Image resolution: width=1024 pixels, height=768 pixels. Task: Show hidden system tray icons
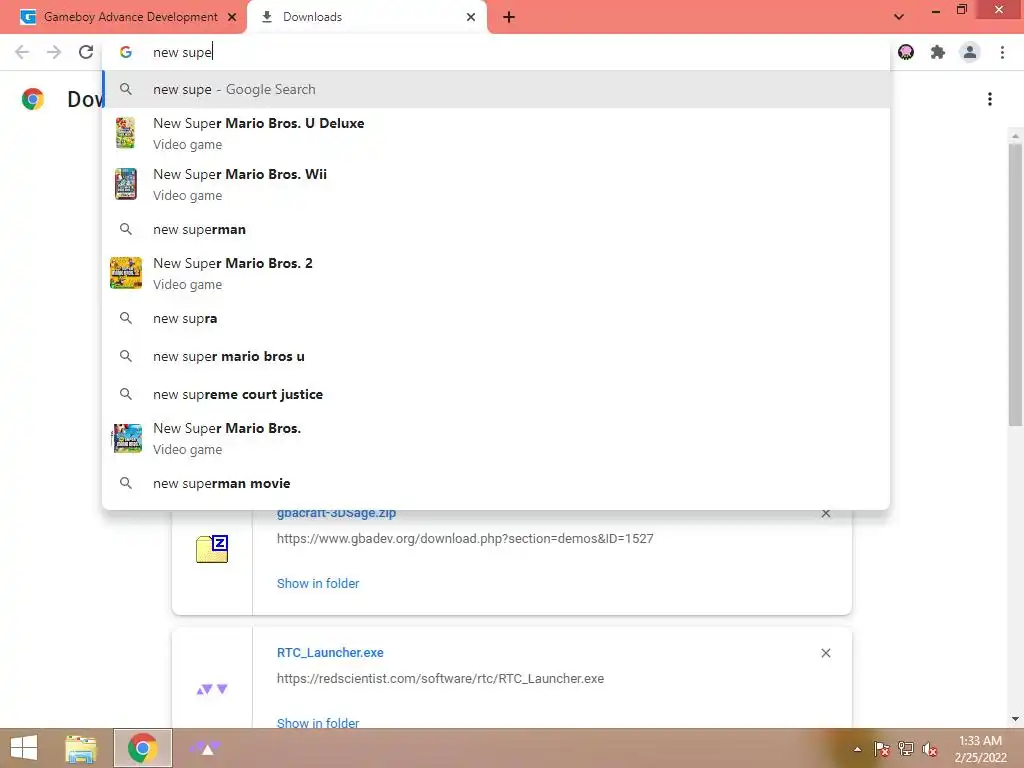click(x=857, y=749)
